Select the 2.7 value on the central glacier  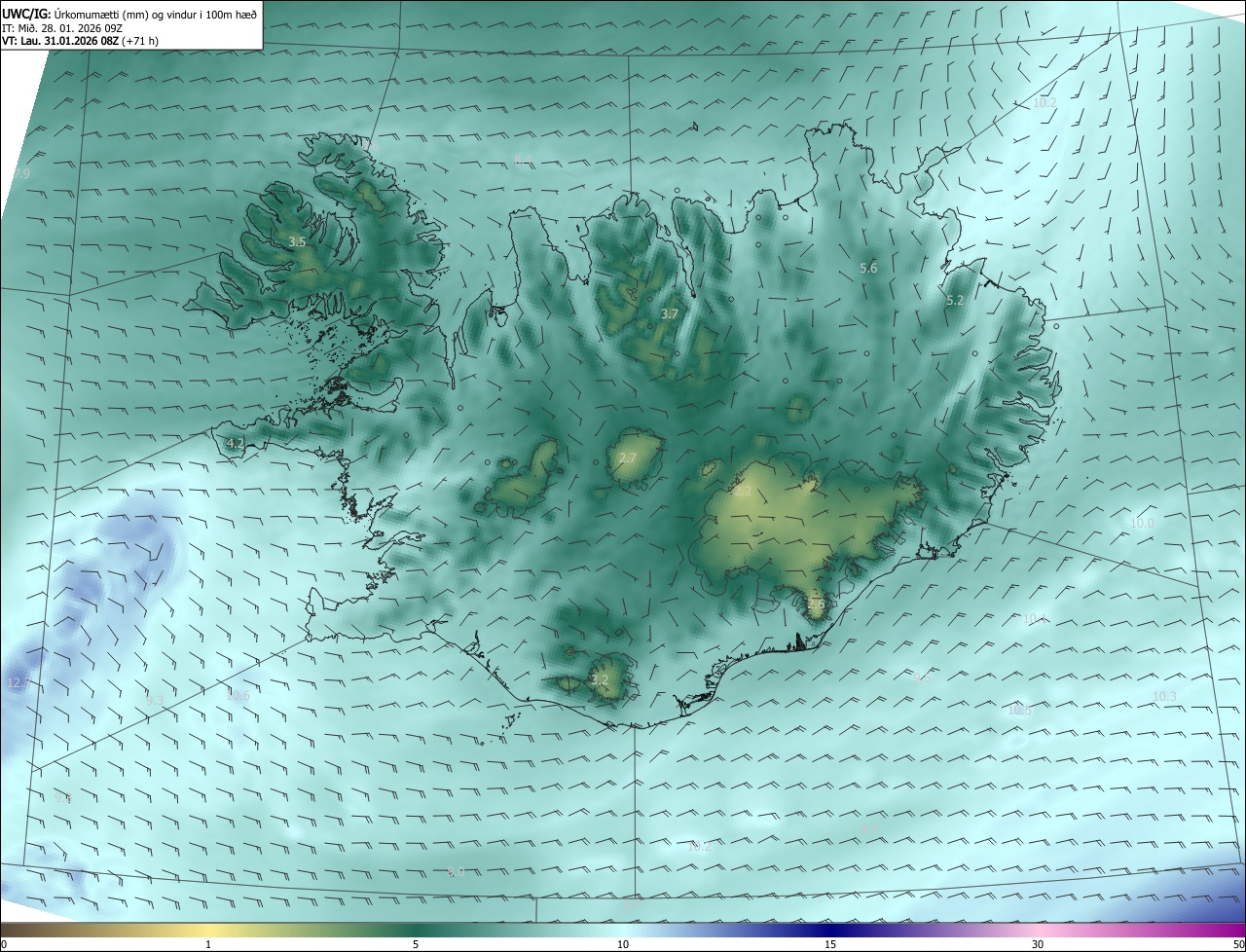(628, 458)
